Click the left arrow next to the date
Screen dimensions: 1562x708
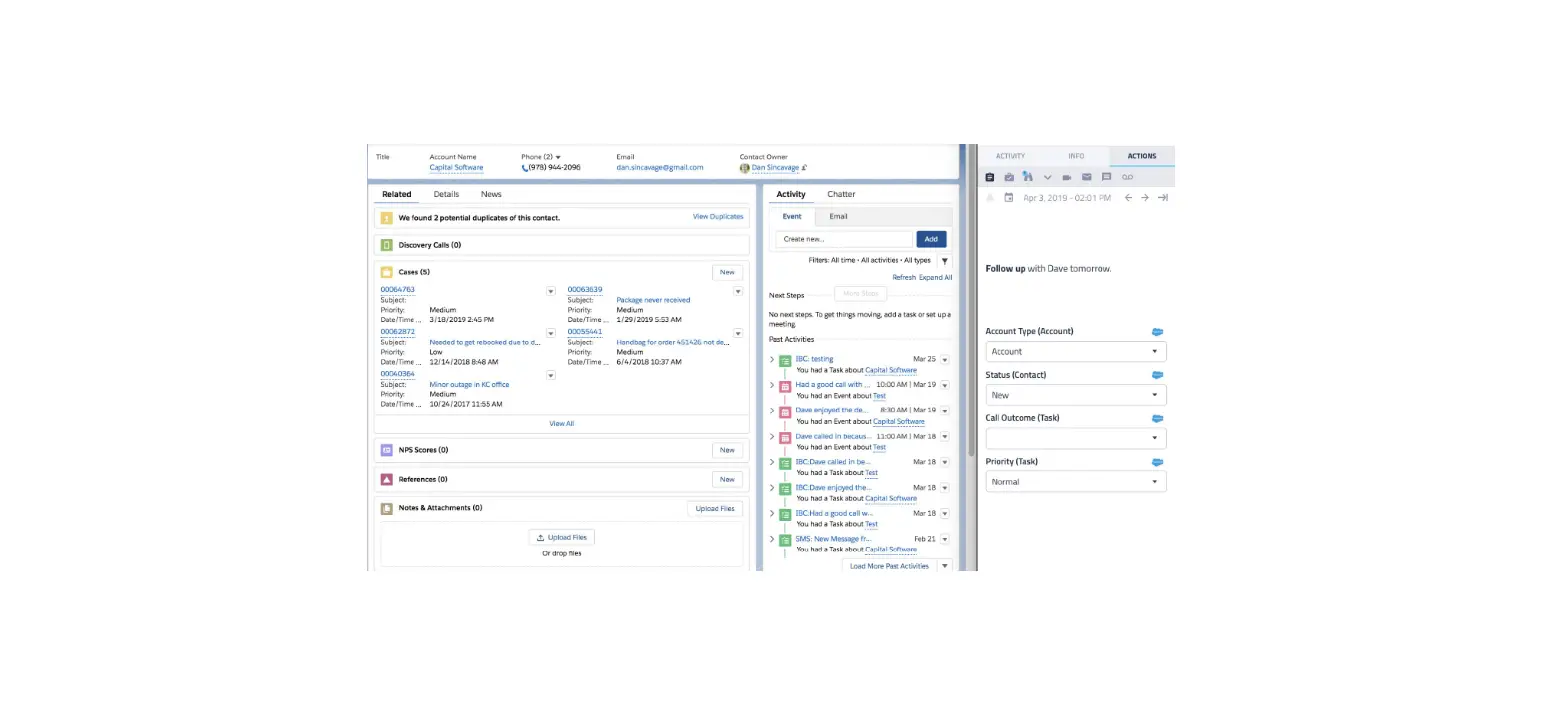pos(1128,198)
